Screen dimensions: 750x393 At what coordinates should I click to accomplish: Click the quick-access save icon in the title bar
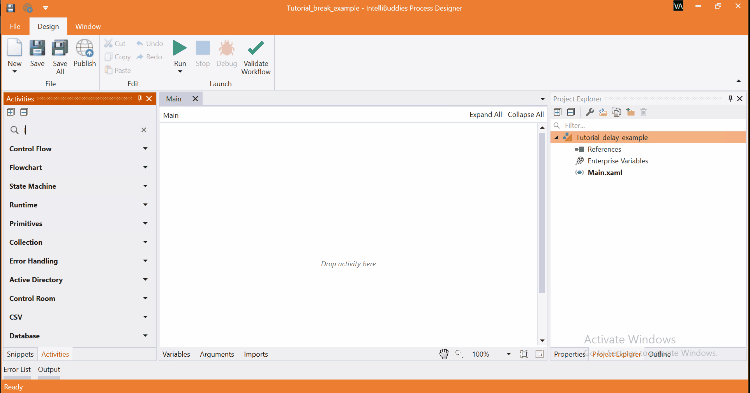pos(10,8)
